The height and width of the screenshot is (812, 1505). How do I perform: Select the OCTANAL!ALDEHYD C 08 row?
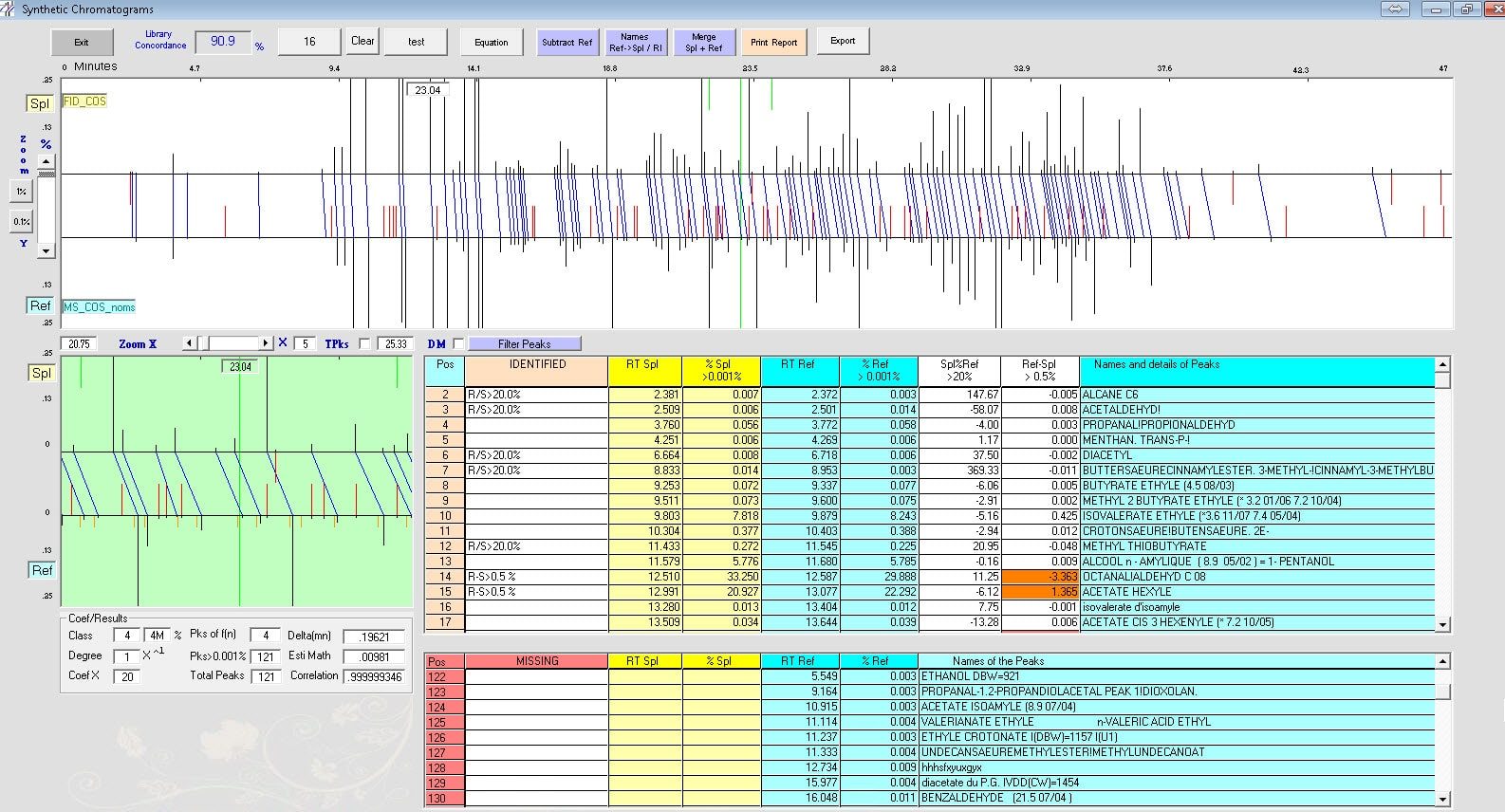[x=930, y=577]
